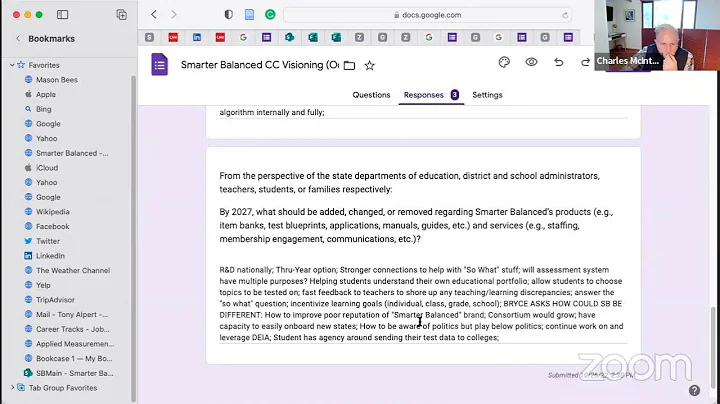Star the Smarter Balanced CC Visioning form
The width and height of the screenshot is (720, 404).
pos(369,66)
